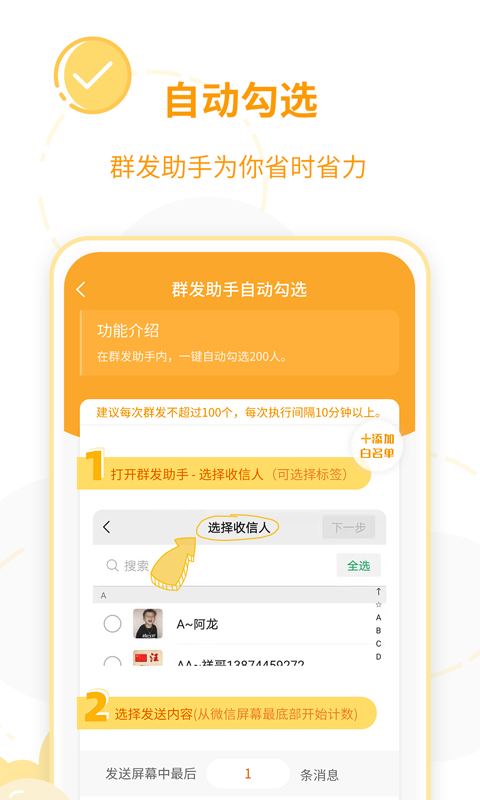Tap the back arrow beside 选择收信人
Screen dimensions: 480x800
(107, 527)
